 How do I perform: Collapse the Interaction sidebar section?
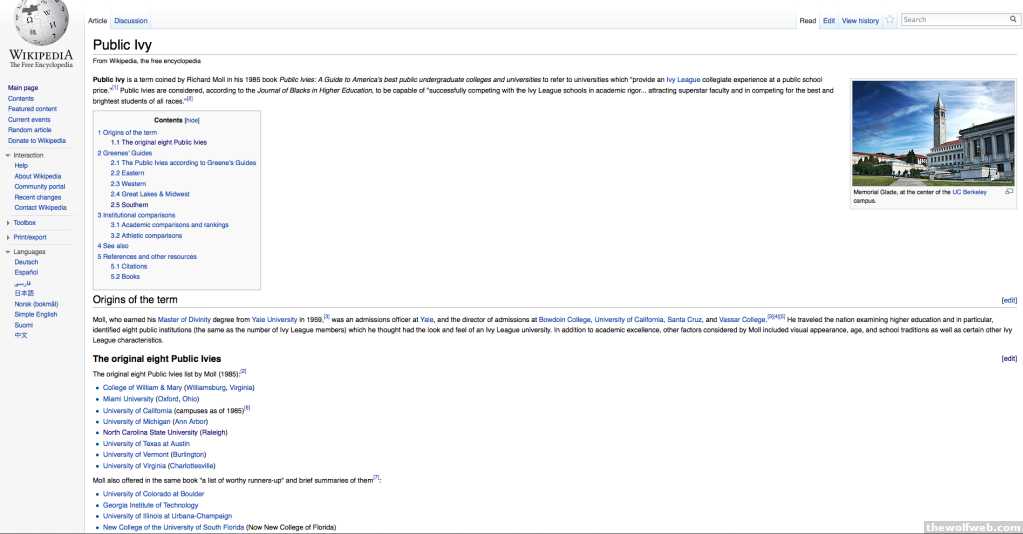tap(8, 156)
